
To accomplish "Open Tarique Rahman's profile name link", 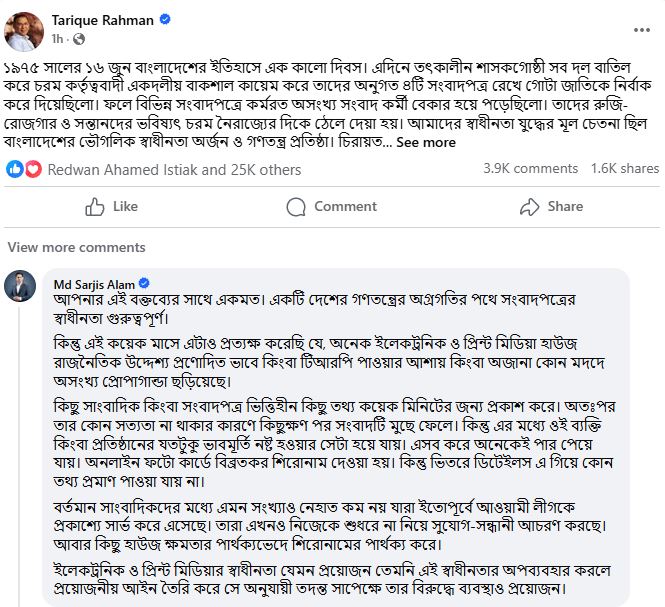I will [x=103, y=20].
